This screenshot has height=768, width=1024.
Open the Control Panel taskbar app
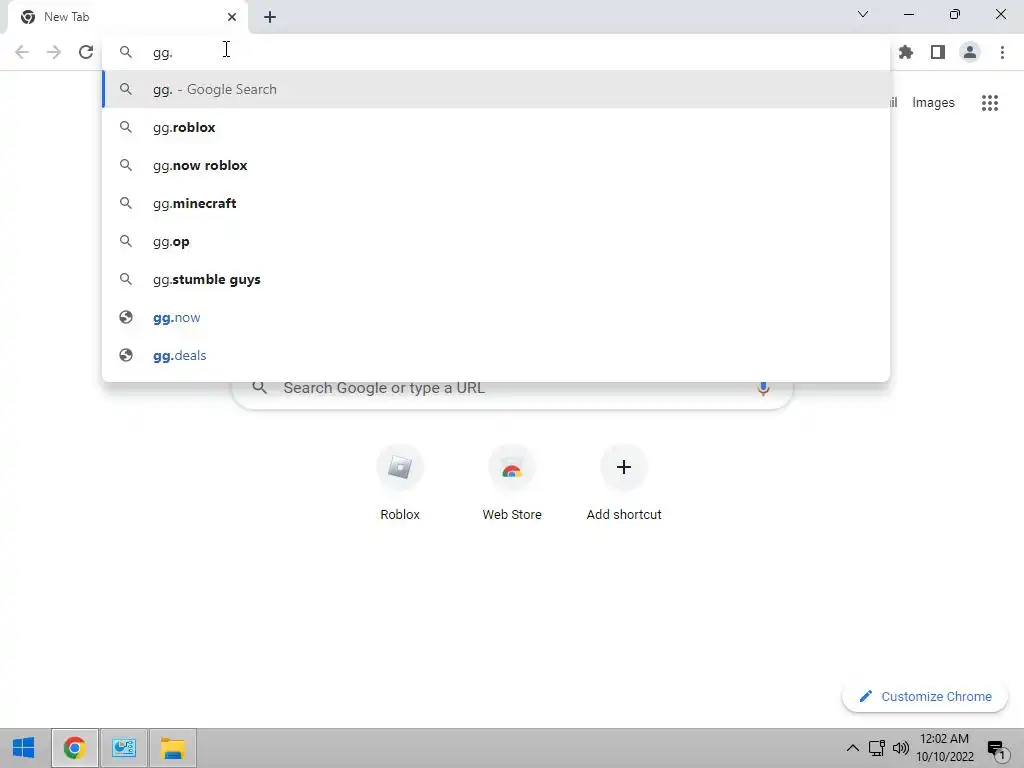point(123,748)
